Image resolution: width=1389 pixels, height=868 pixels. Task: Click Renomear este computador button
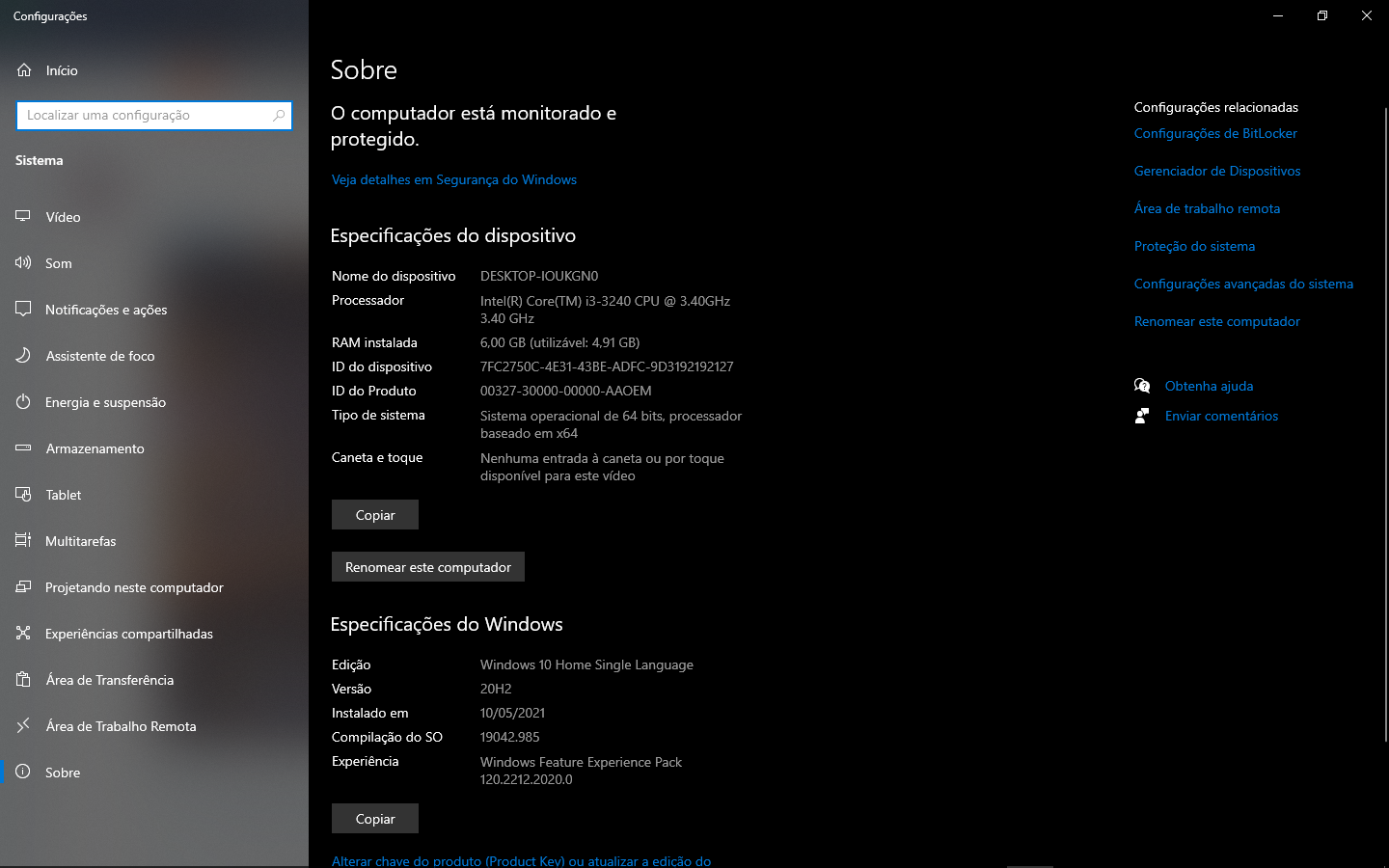pos(428,567)
